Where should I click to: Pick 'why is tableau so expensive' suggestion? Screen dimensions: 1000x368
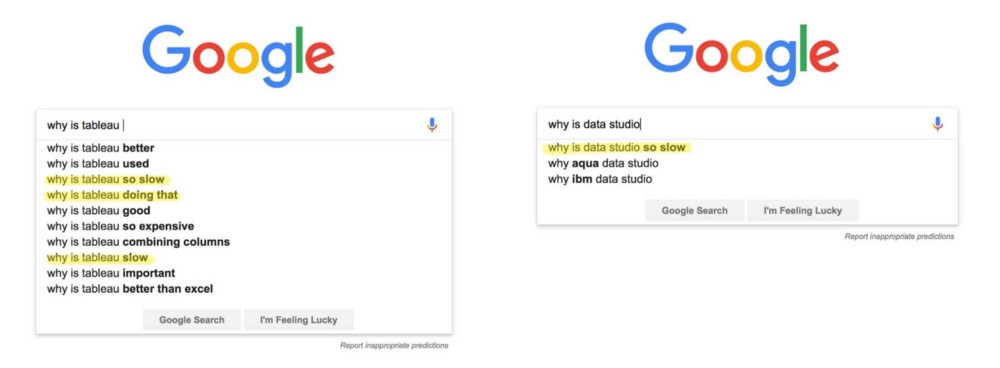pyautogui.click(x=120, y=226)
